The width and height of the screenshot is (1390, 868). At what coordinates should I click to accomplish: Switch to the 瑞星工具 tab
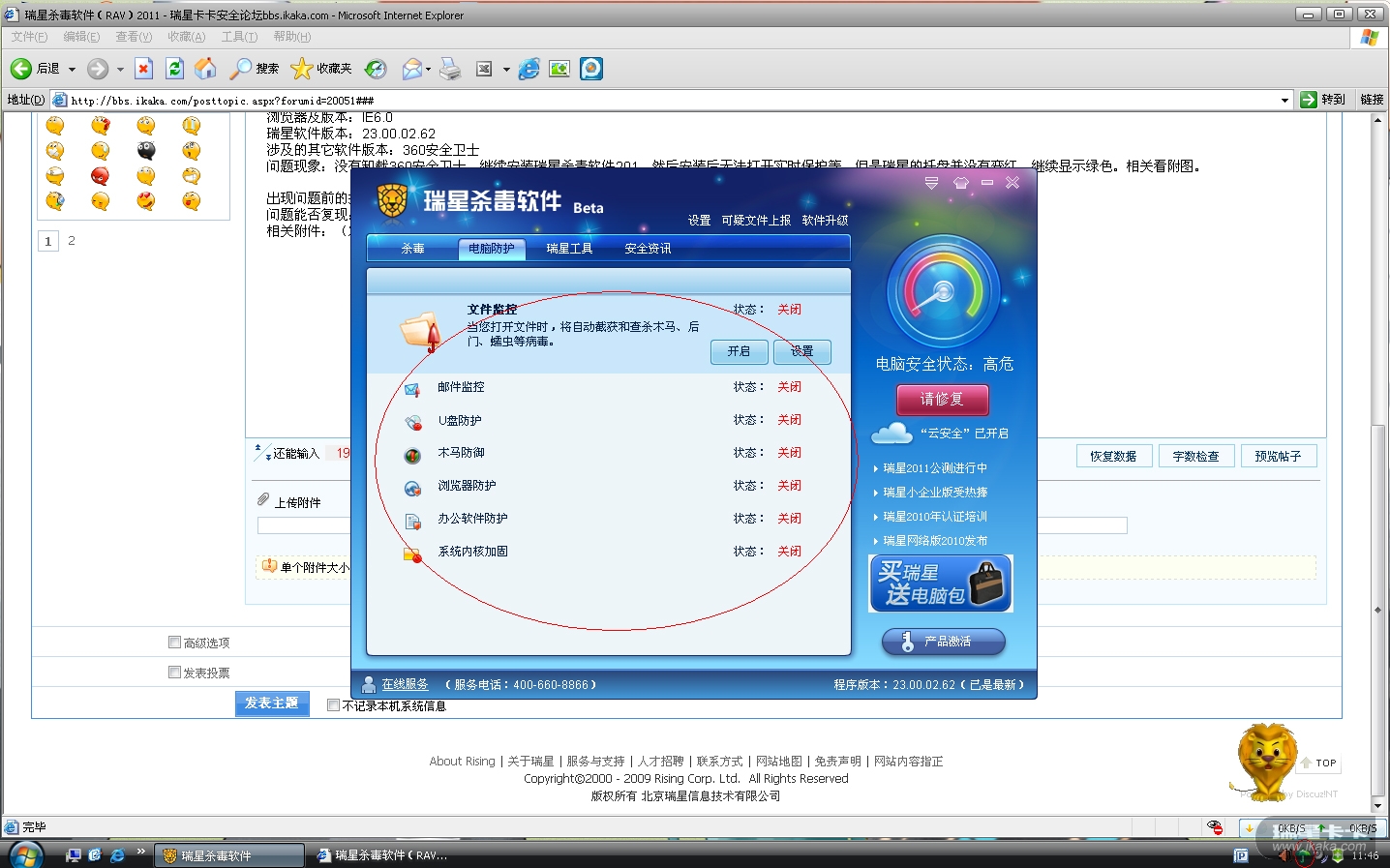pos(569,249)
